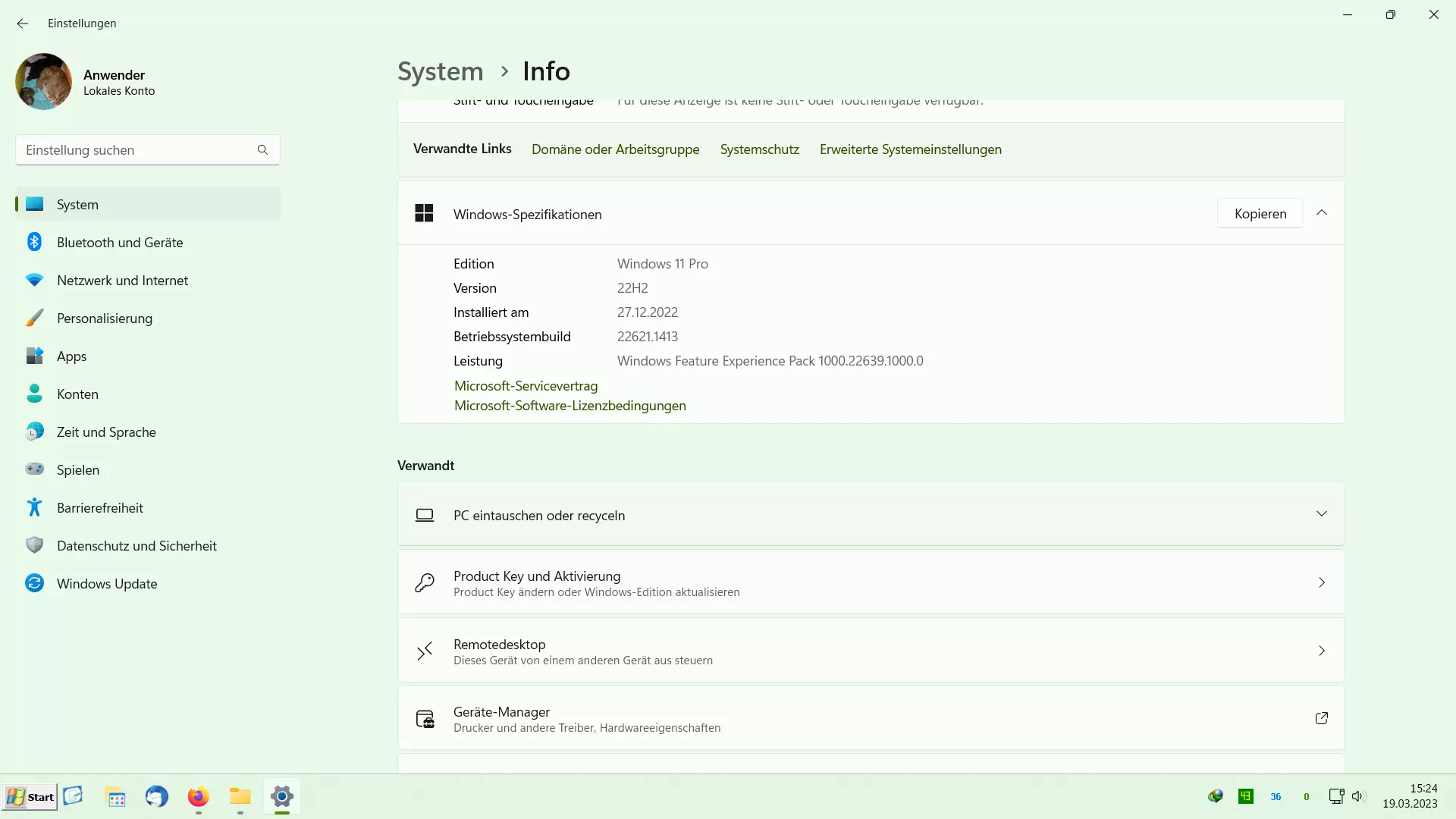The height and width of the screenshot is (819, 1456).
Task: Click the network monitor tray icon
Action: 1335,796
